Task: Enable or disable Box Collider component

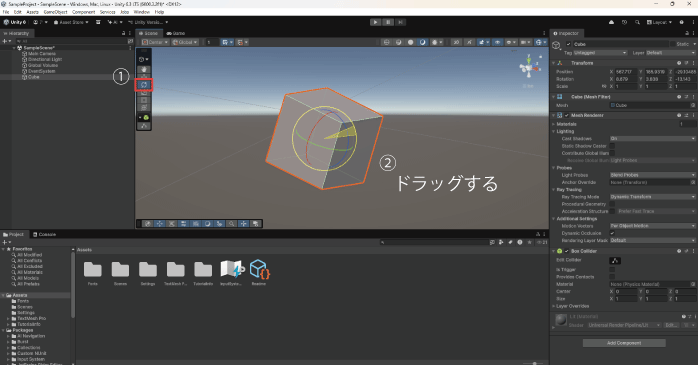Action: point(567,251)
